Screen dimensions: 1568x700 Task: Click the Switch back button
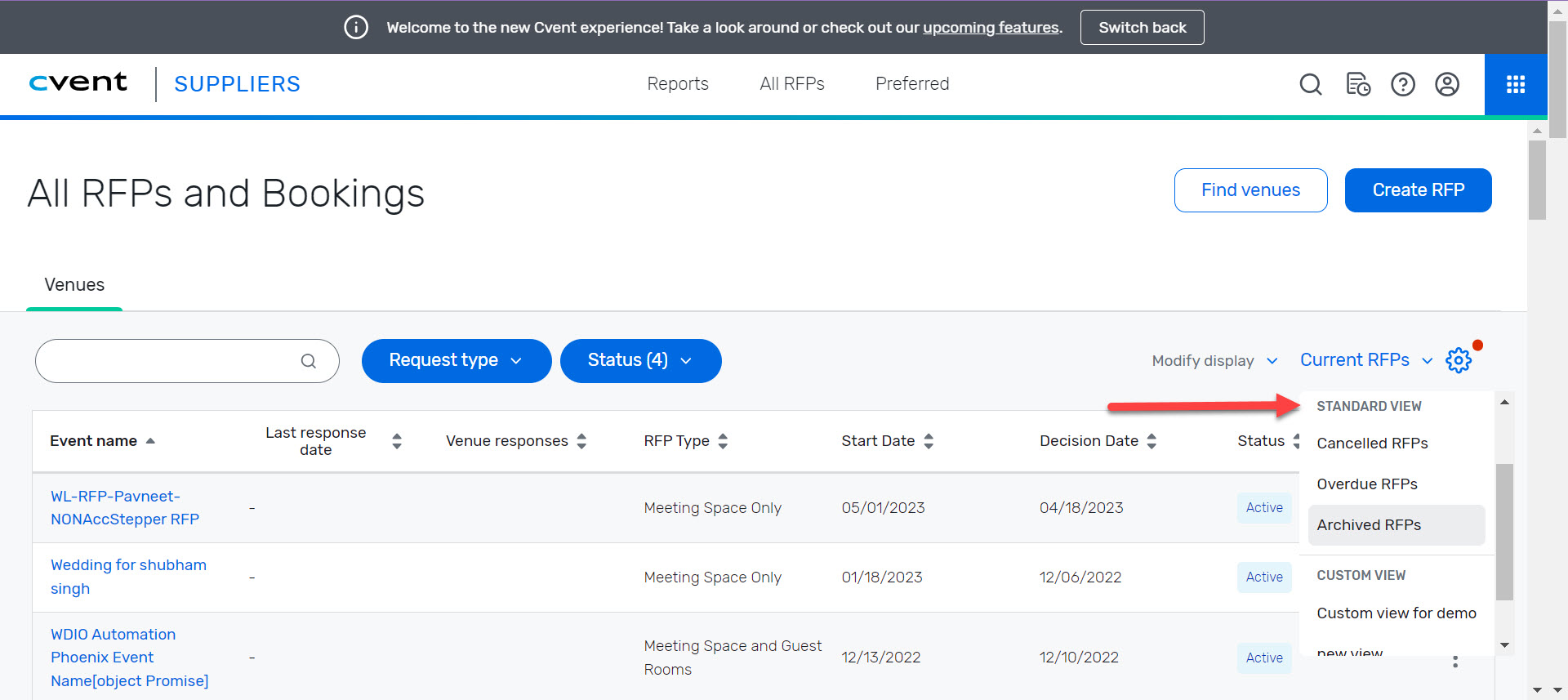(x=1142, y=27)
